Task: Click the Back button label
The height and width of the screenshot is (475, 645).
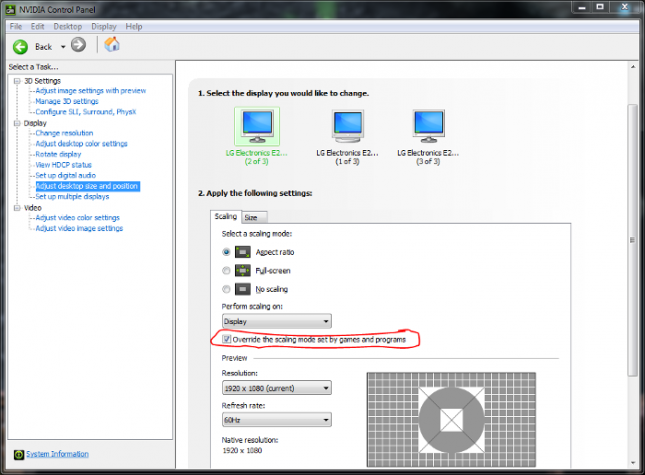Action: pyautogui.click(x=44, y=47)
